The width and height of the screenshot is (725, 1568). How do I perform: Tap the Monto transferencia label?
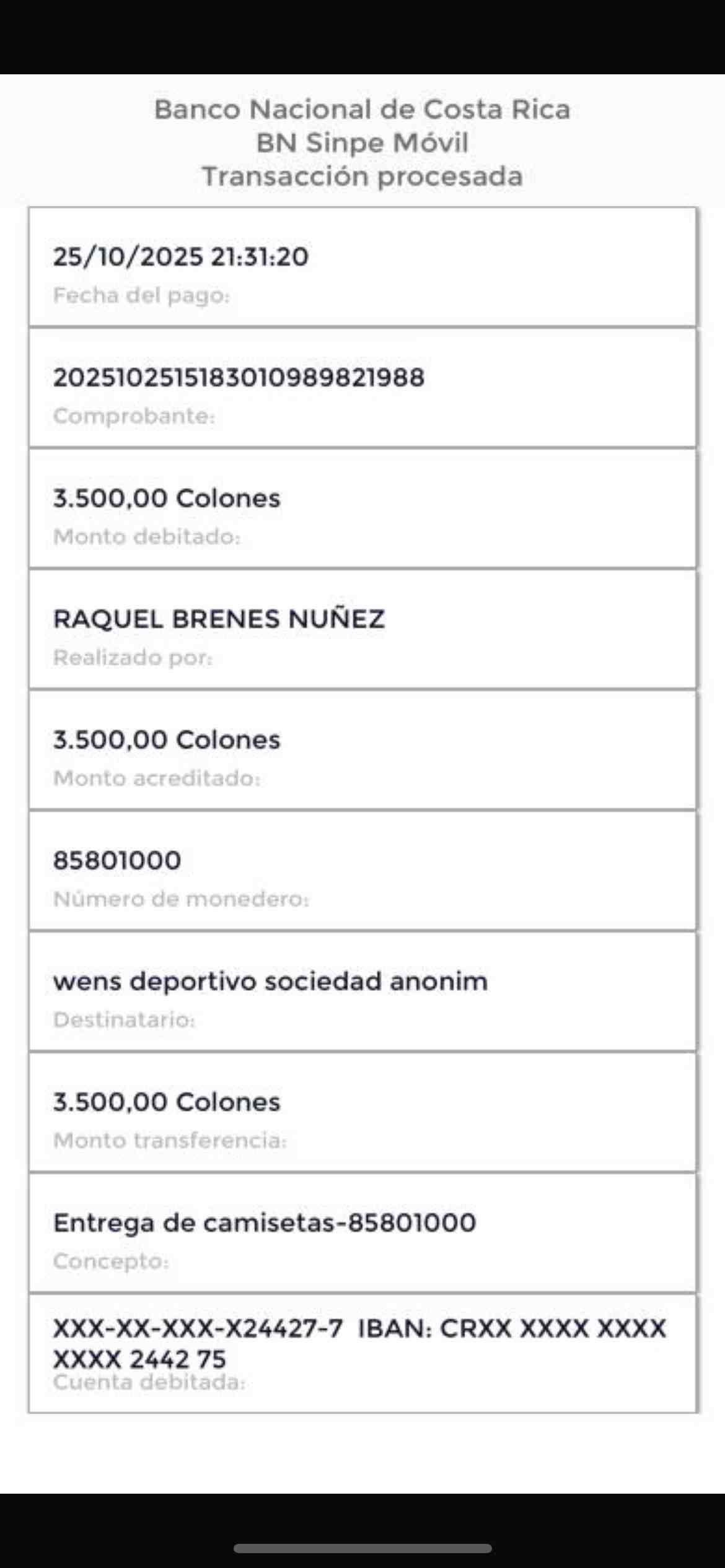pyautogui.click(x=170, y=1141)
